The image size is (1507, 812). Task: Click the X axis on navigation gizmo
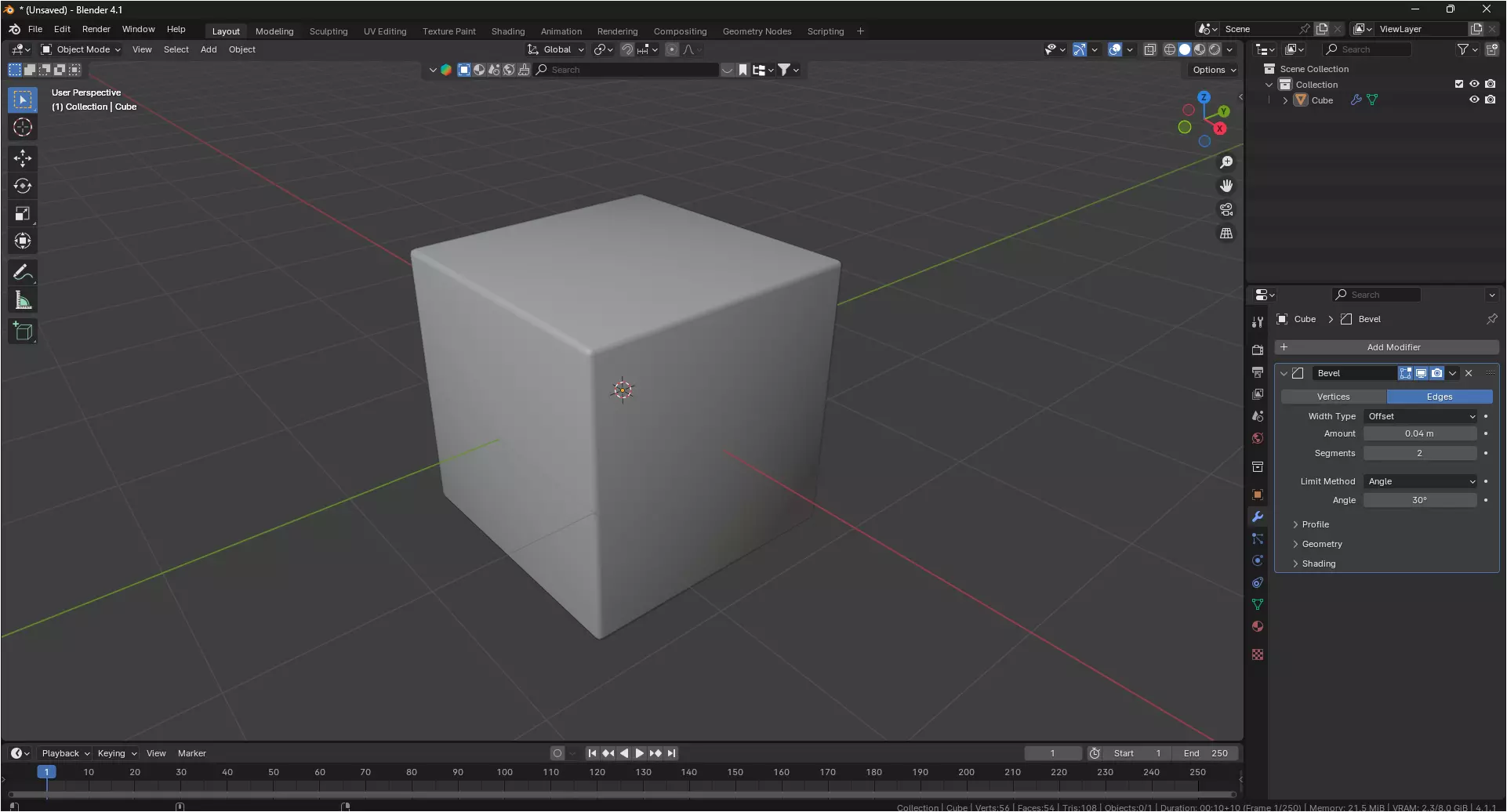(1220, 129)
